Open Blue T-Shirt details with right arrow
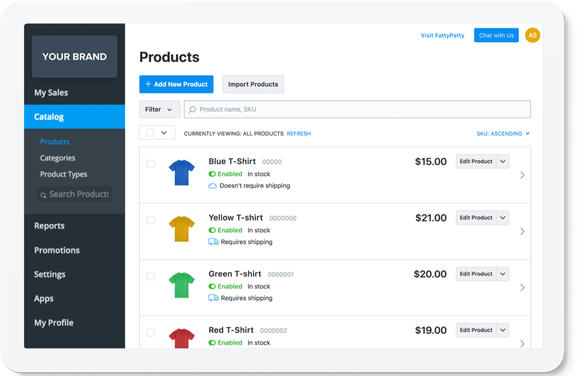Image resolution: width=578 pixels, height=376 pixels. [x=522, y=175]
